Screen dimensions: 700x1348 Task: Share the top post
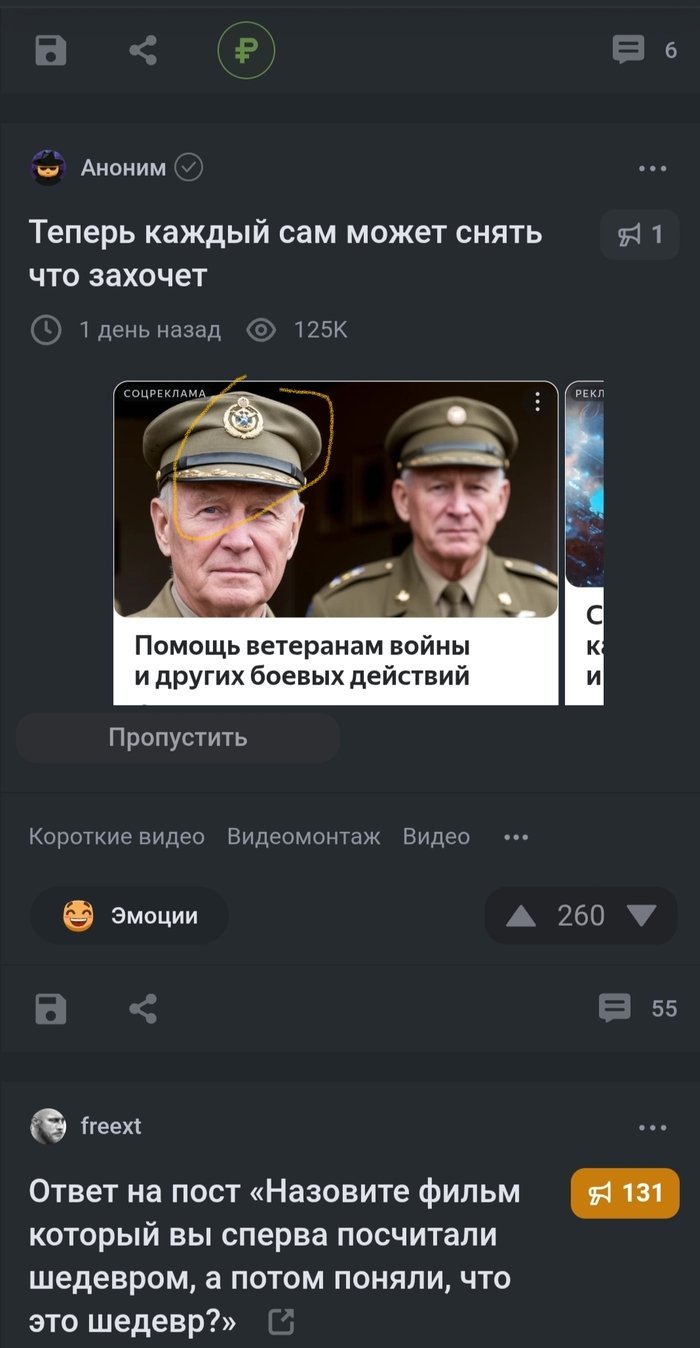click(x=143, y=50)
